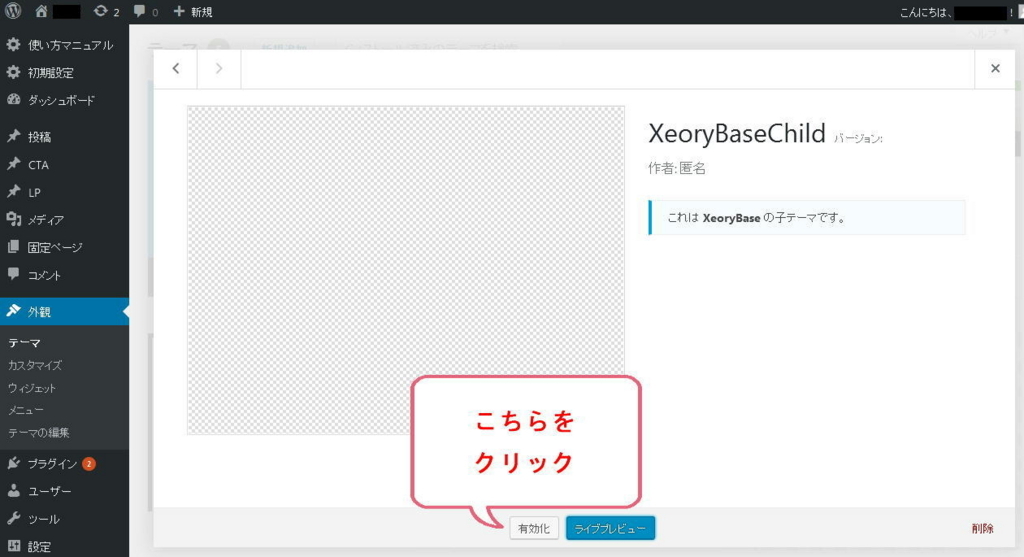Go to ダッシュボード in the sidebar

[64, 100]
